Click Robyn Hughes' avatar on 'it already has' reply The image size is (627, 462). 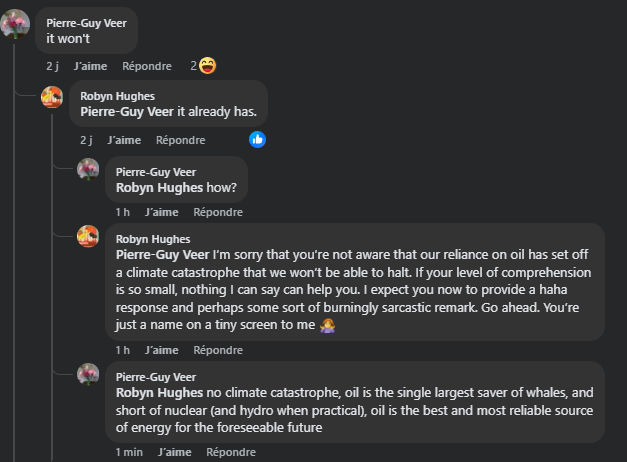click(52, 97)
